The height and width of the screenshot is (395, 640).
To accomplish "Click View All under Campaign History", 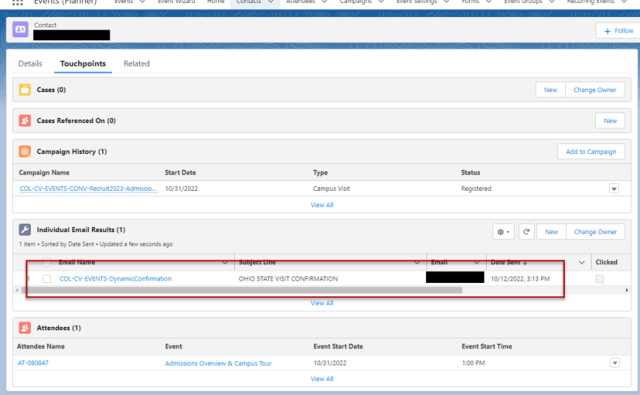I will [322, 205].
